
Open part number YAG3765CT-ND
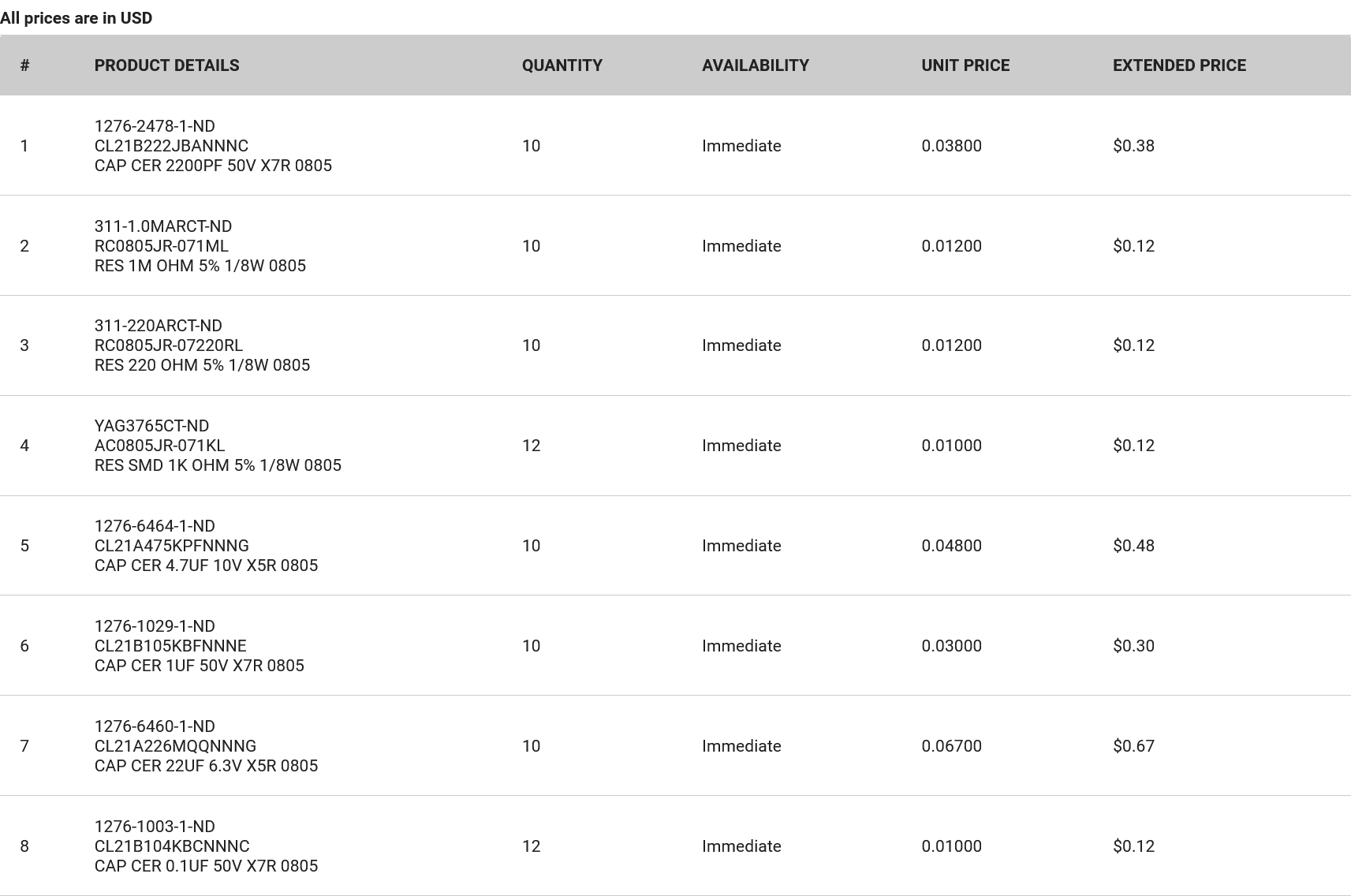(151, 426)
